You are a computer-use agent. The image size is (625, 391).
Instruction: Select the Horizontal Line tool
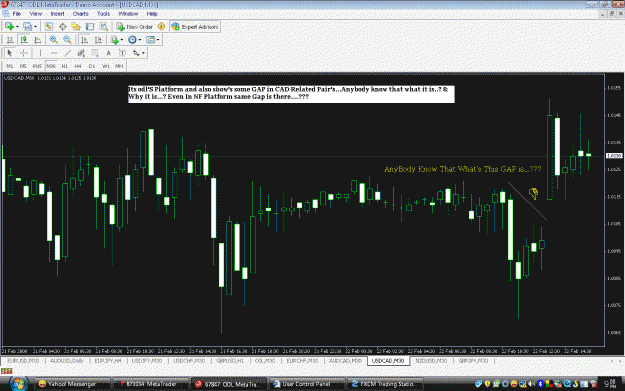tap(54, 53)
